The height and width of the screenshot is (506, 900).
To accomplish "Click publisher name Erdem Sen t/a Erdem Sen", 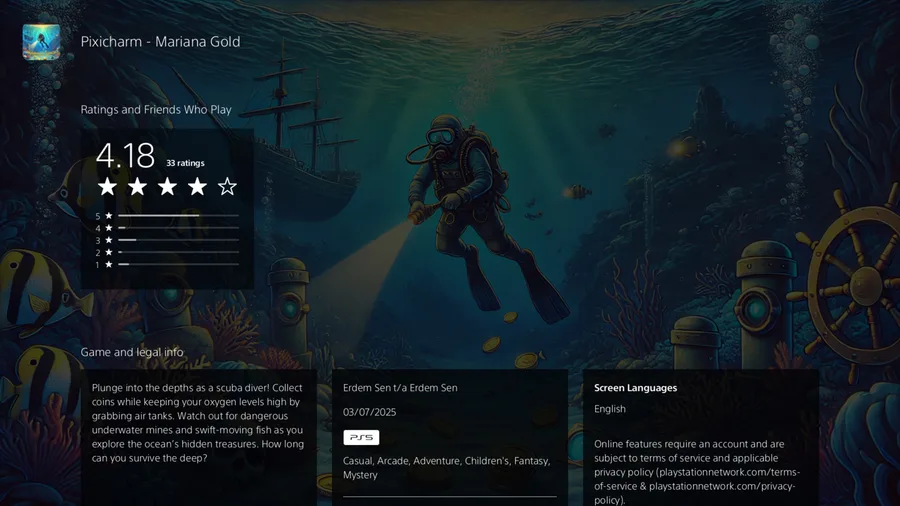I will click(400, 388).
